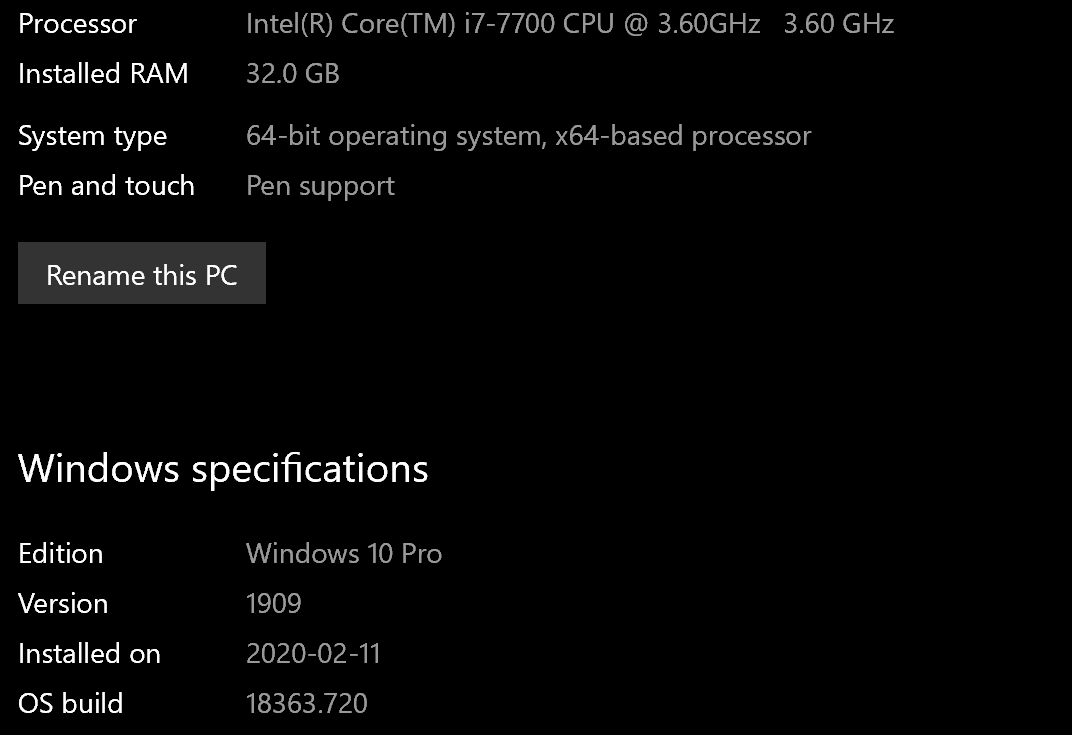Click the Installed on label
The image size is (1072, 739).
[89, 654]
